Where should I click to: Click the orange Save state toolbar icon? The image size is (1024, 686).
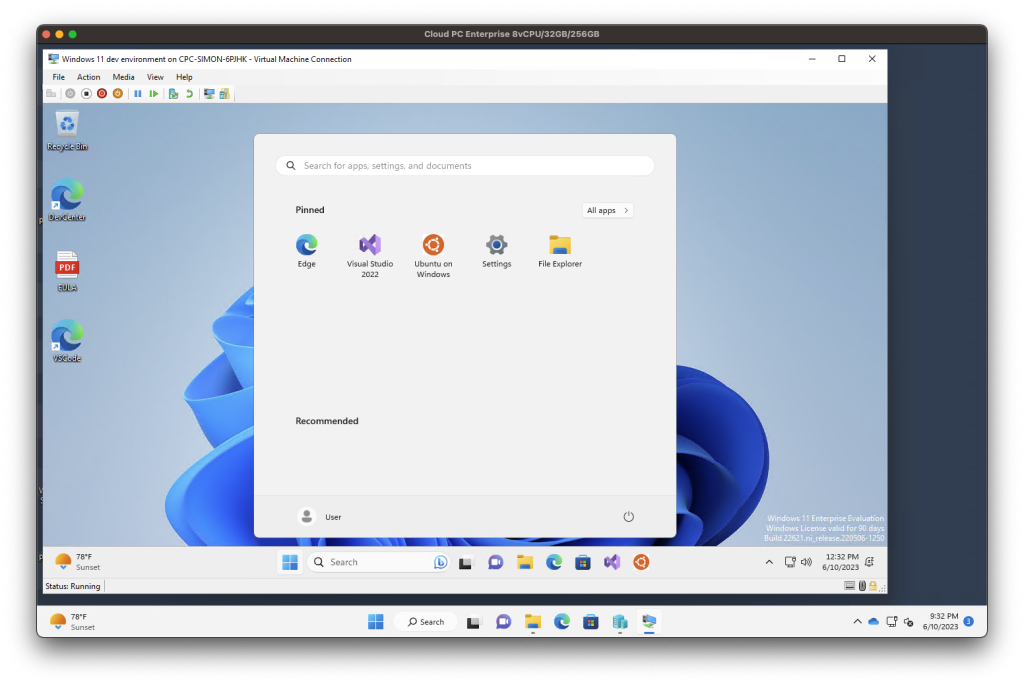[x=117, y=93]
